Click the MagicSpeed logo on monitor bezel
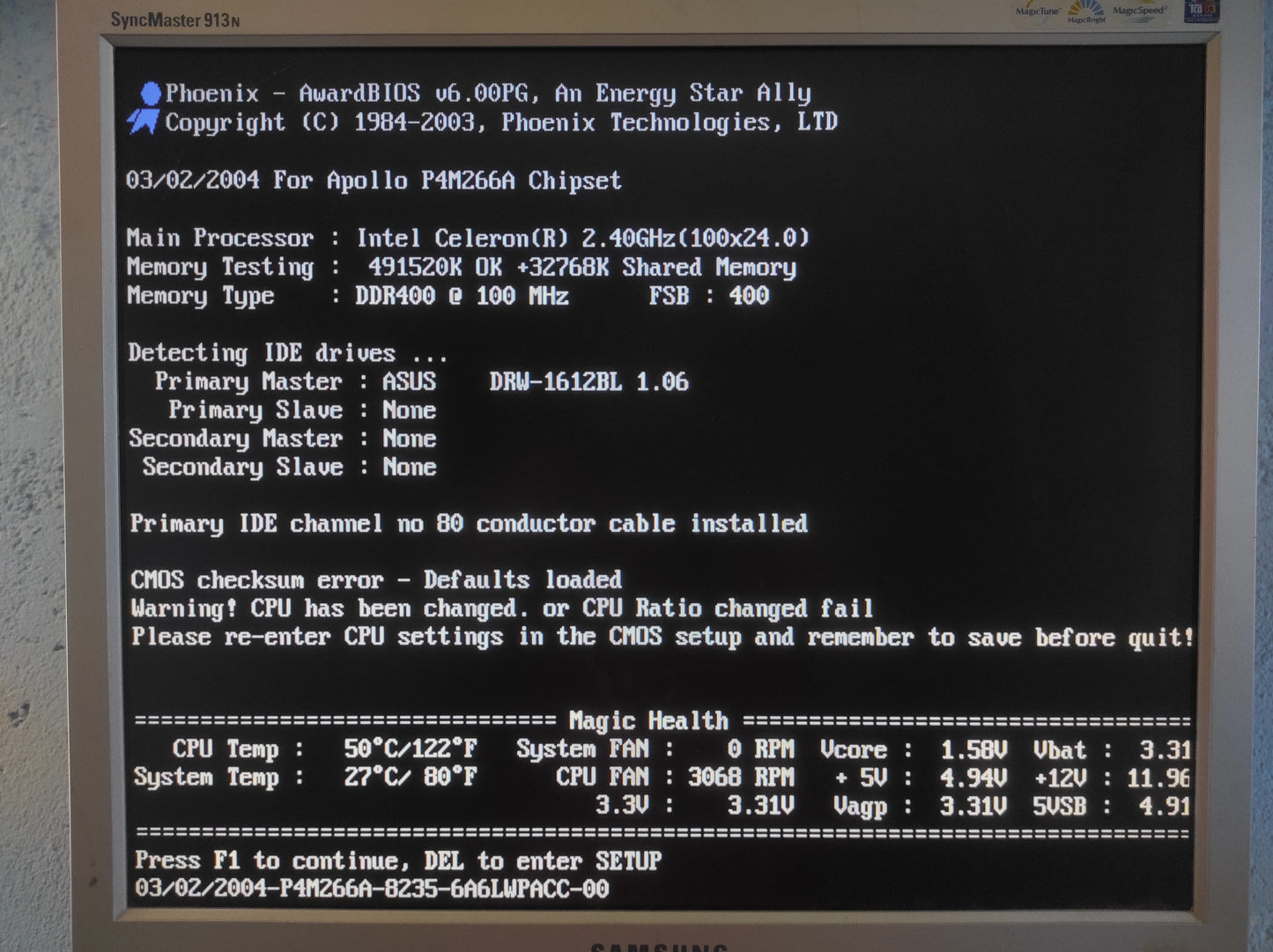The width and height of the screenshot is (1273, 952). coord(1140,11)
